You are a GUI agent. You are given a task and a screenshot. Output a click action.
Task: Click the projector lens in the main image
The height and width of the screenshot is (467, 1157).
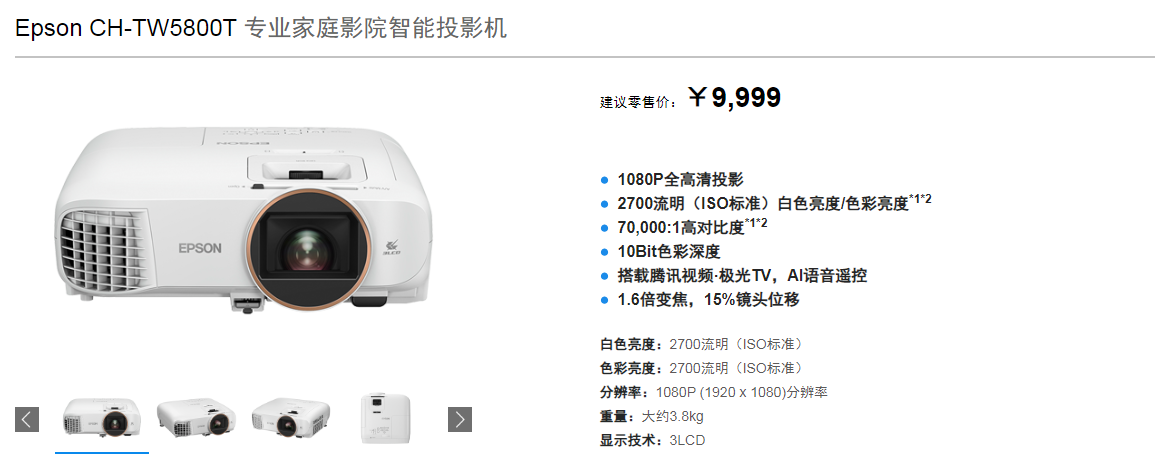(x=310, y=249)
